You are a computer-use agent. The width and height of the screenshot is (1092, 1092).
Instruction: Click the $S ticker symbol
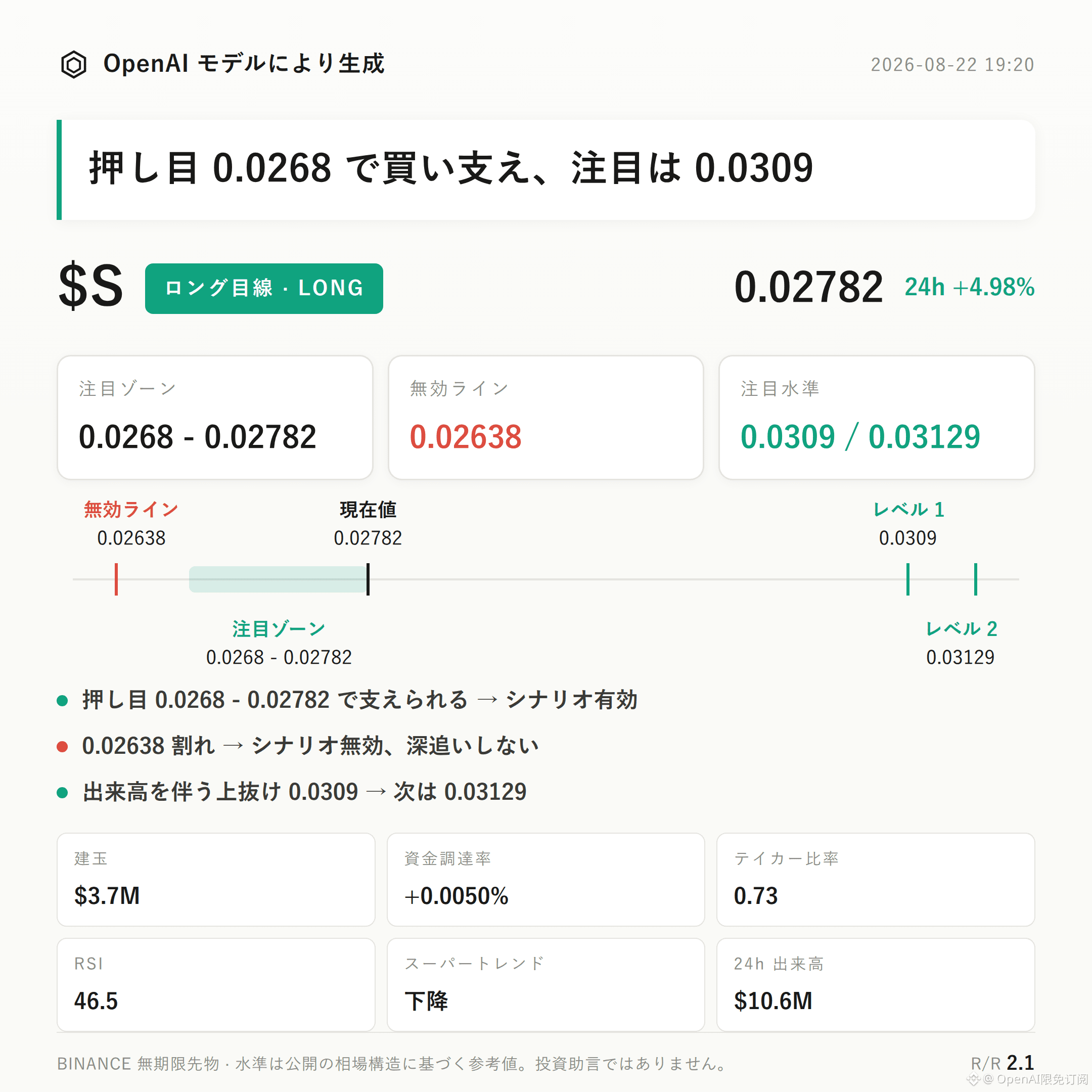pyautogui.click(x=91, y=286)
